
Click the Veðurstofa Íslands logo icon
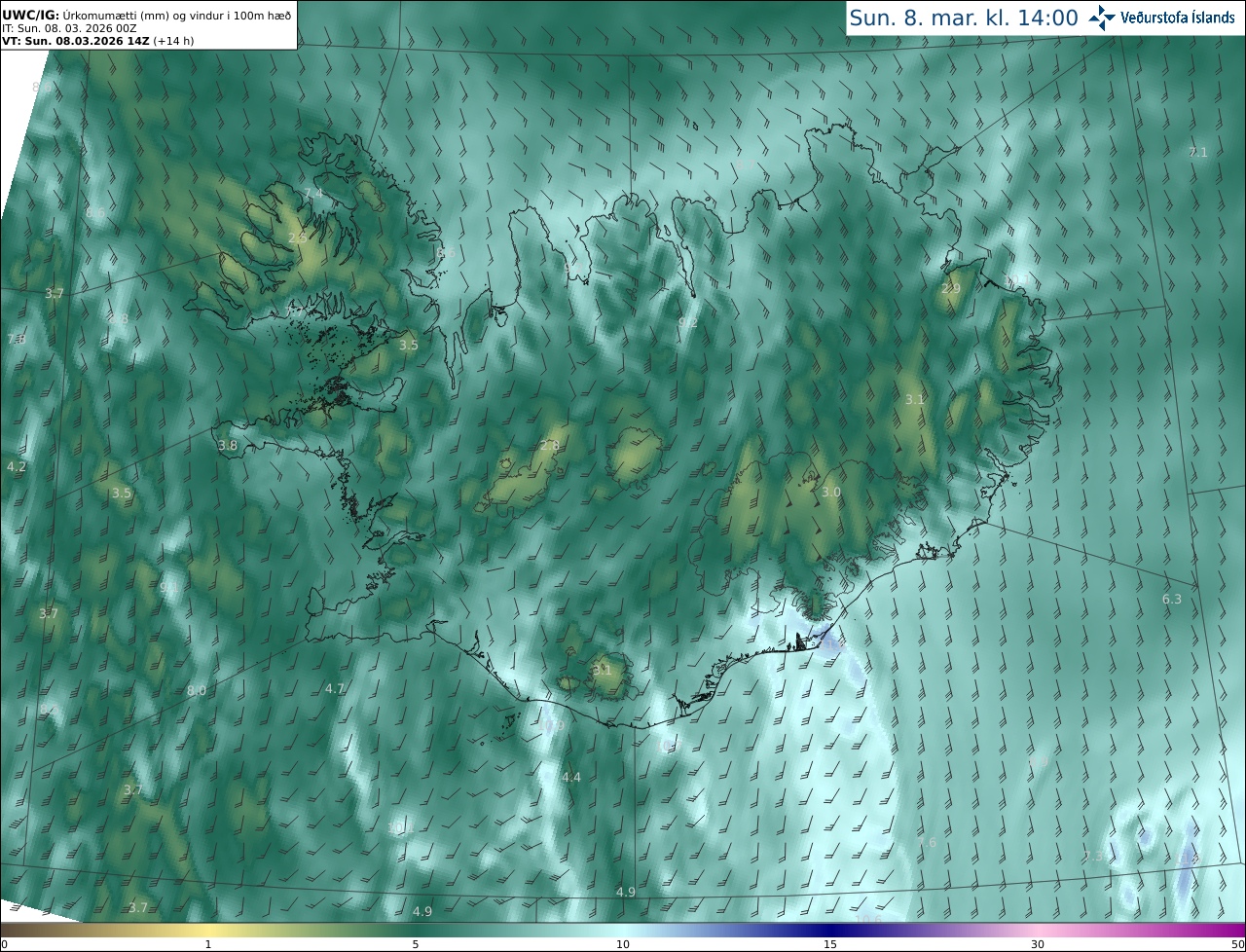[x=1102, y=18]
